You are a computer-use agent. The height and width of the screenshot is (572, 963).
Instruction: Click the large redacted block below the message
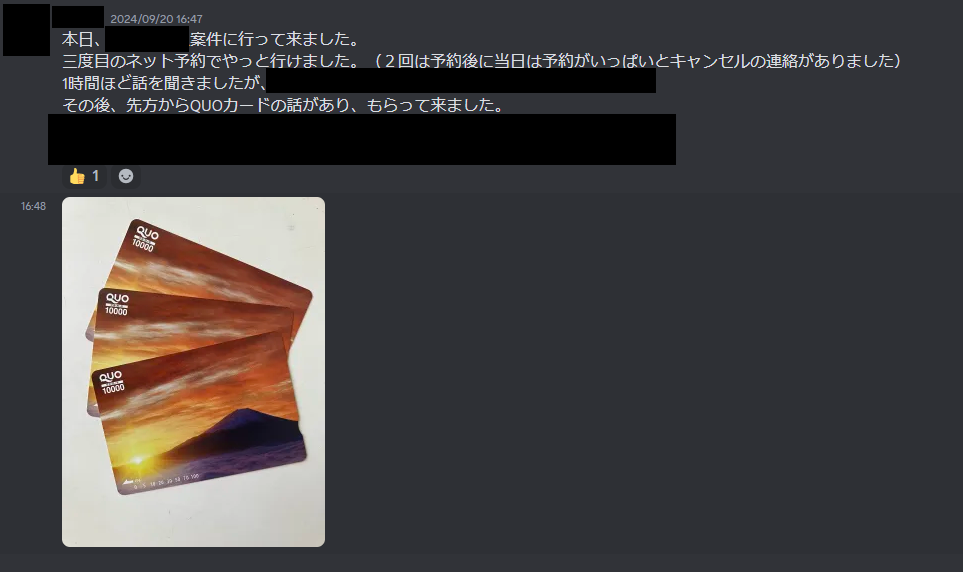pos(362,139)
